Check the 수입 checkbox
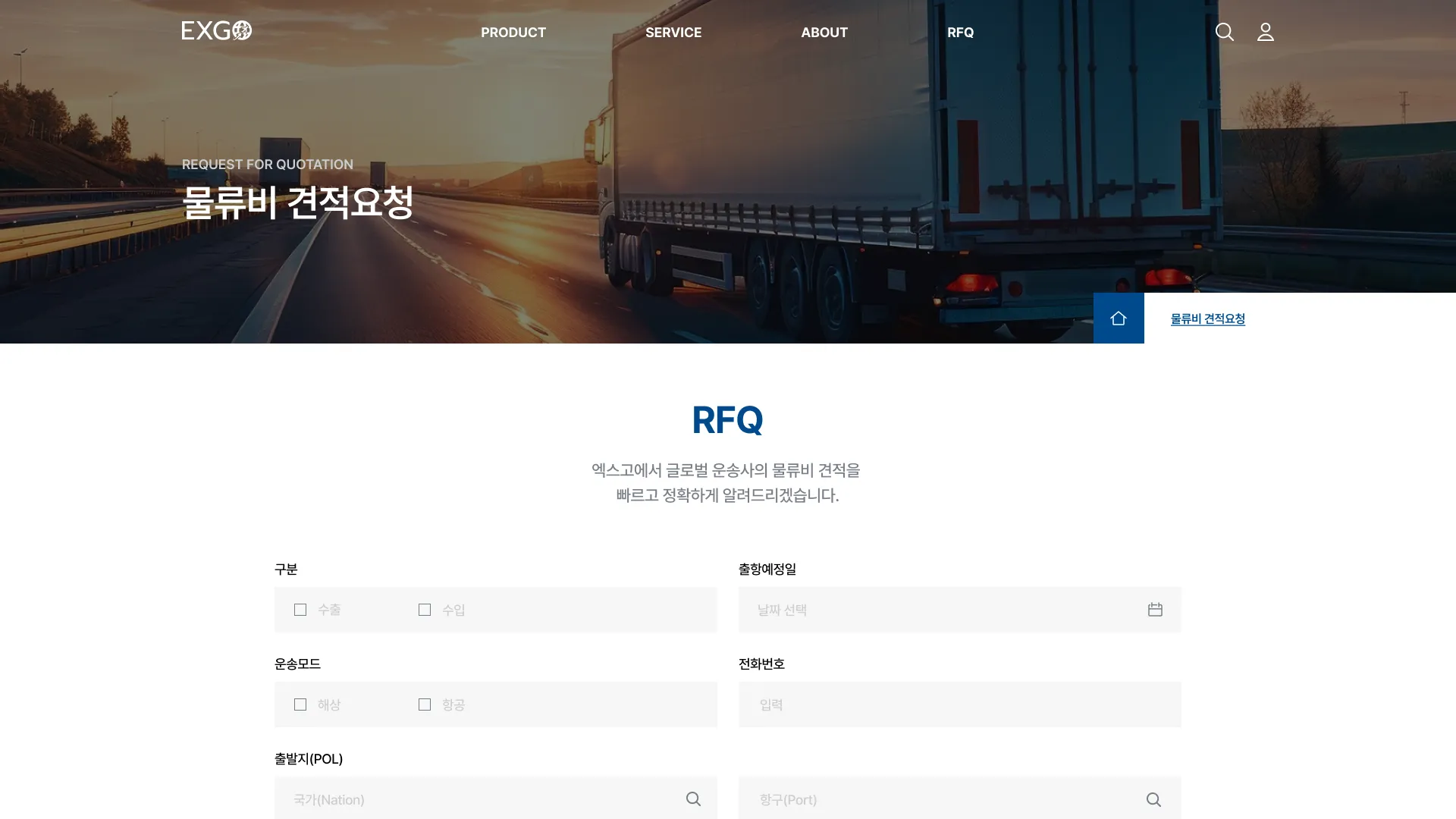This screenshot has width=1456, height=819. click(425, 610)
